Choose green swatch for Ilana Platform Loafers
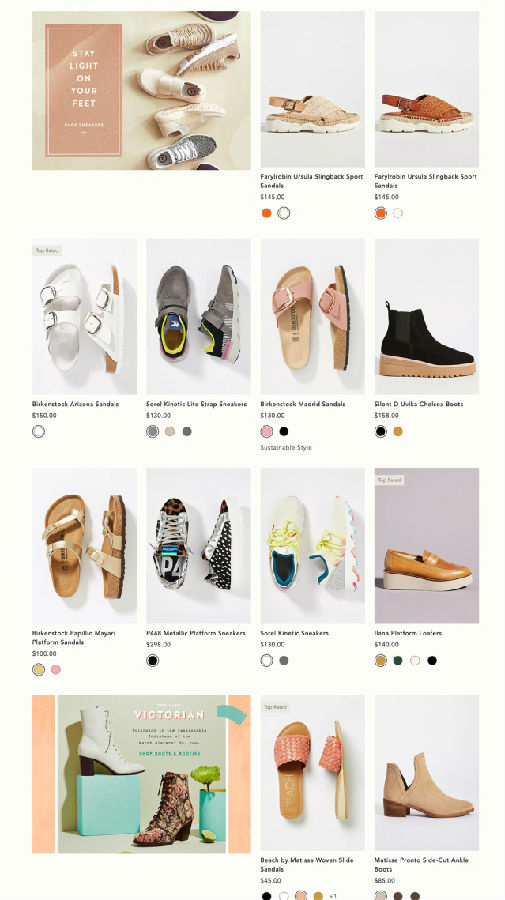505x900 pixels. coord(398,661)
